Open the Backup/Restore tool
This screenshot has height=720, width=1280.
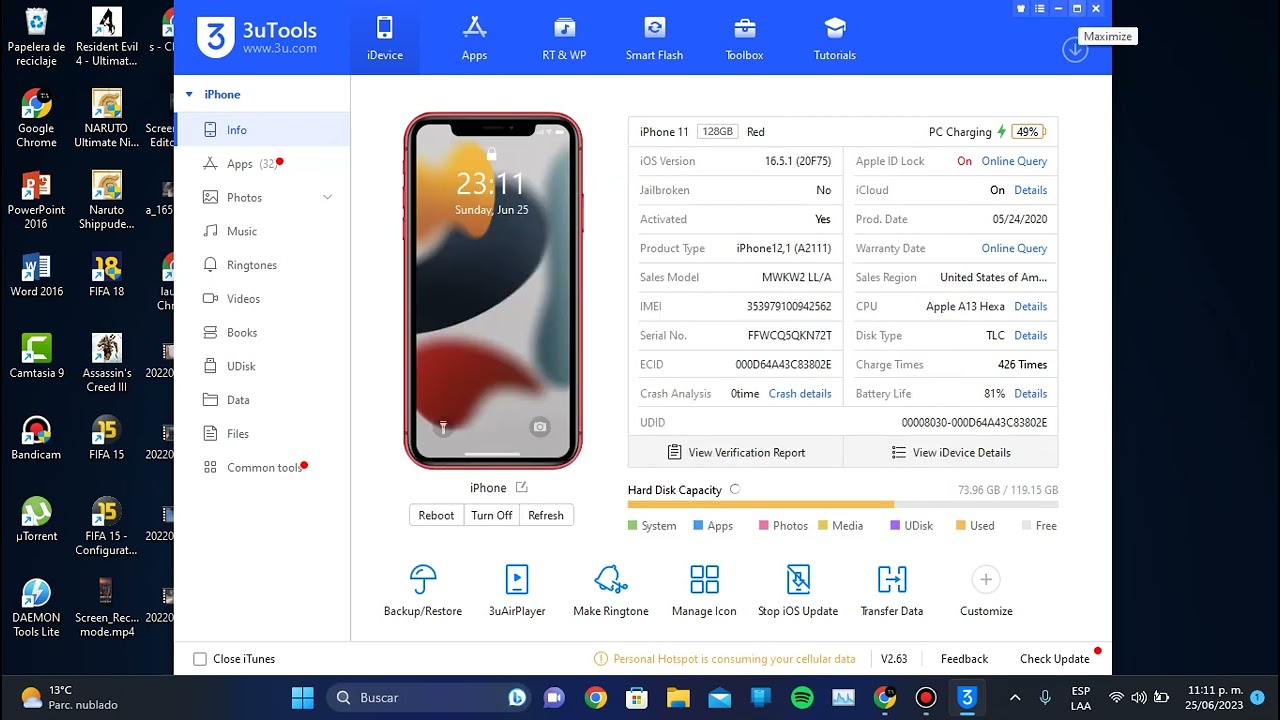[423, 590]
